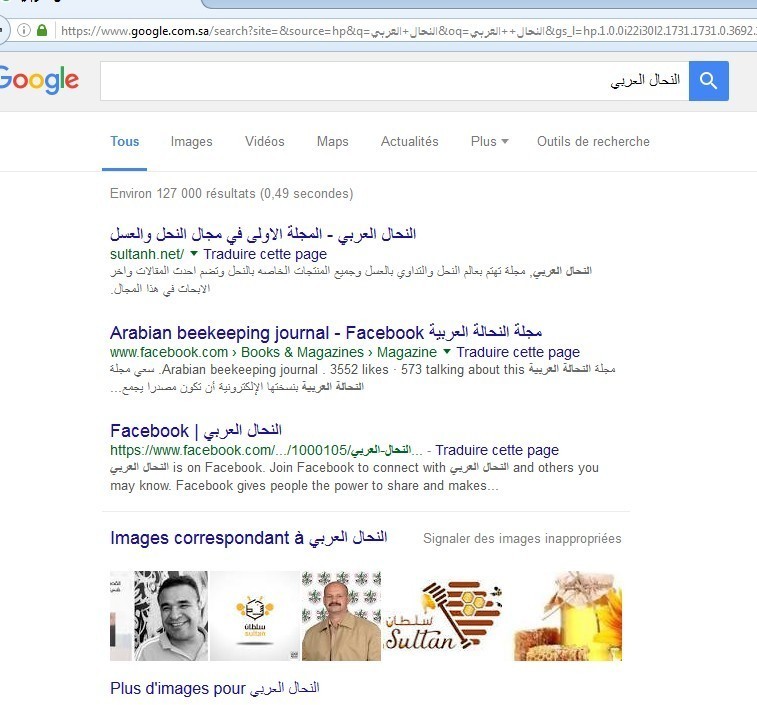Click the browser address bar URL
Image resolution: width=757 pixels, height=705 pixels.
pyautogui.click(x=406, y=31)
